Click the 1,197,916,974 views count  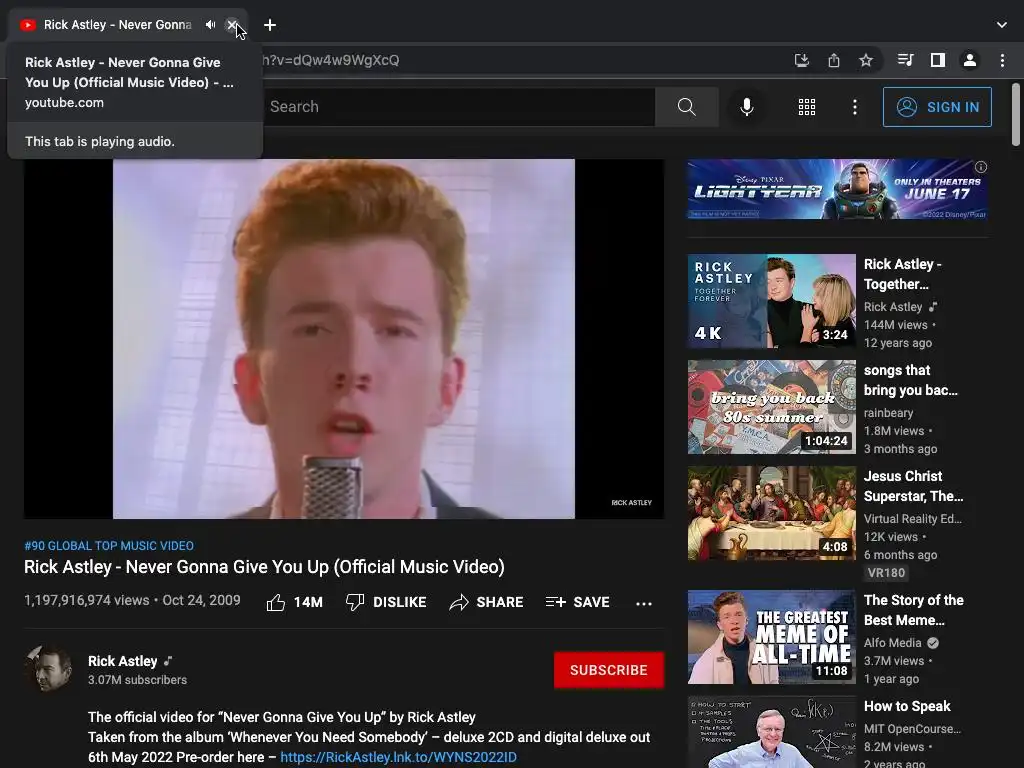[87, 600]
